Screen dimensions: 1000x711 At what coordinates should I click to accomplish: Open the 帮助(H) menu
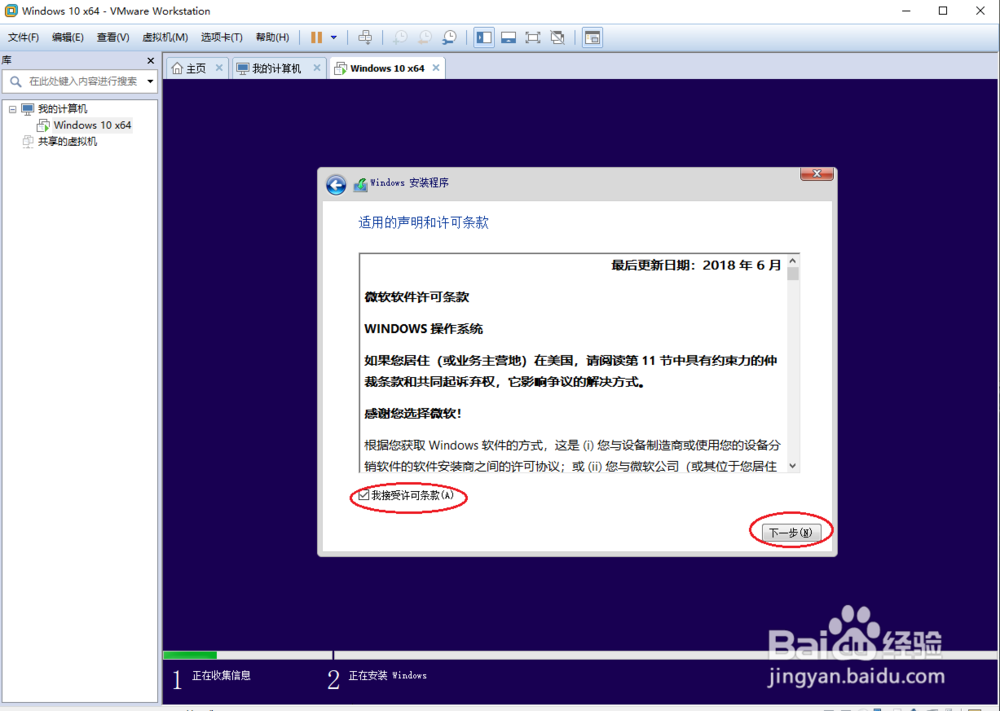pyautogui.click(x=272, y=38)
